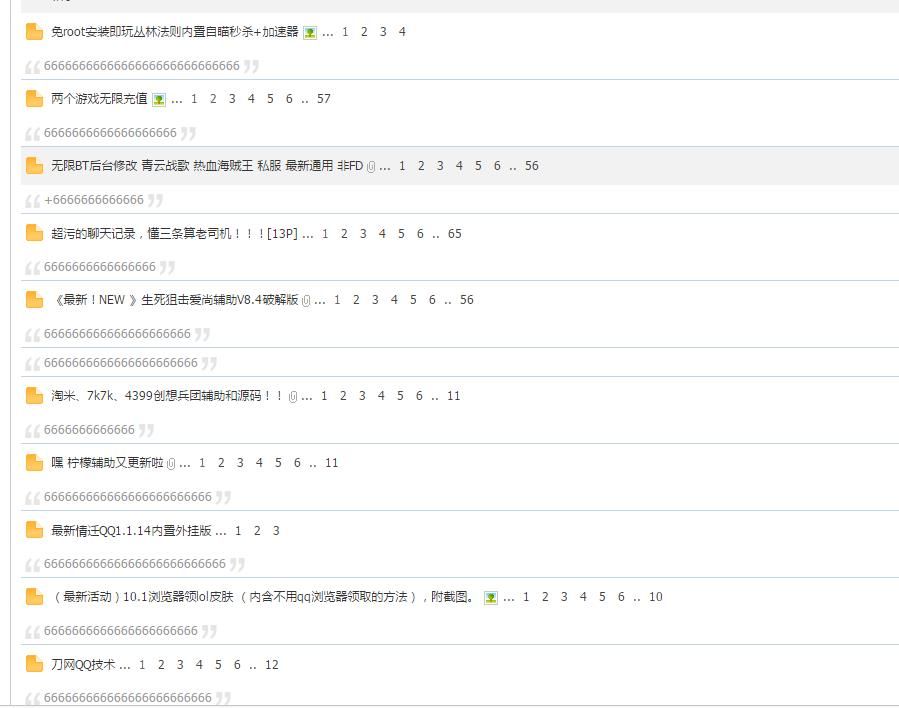
Task: Go to page 1 of 柠檬辅助又更新啦 thread
Action: (202, 463)
